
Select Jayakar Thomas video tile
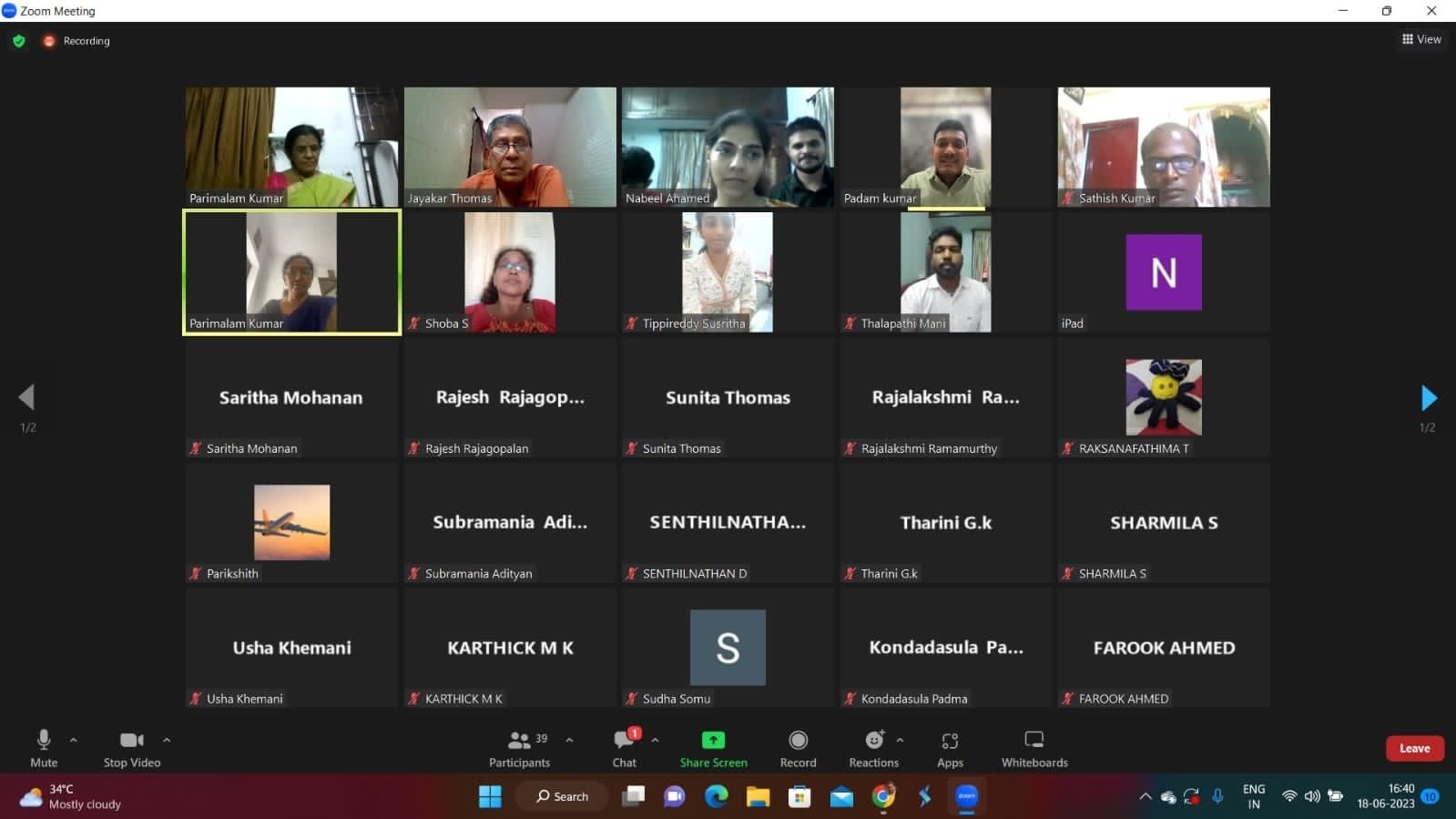point(510,147)
